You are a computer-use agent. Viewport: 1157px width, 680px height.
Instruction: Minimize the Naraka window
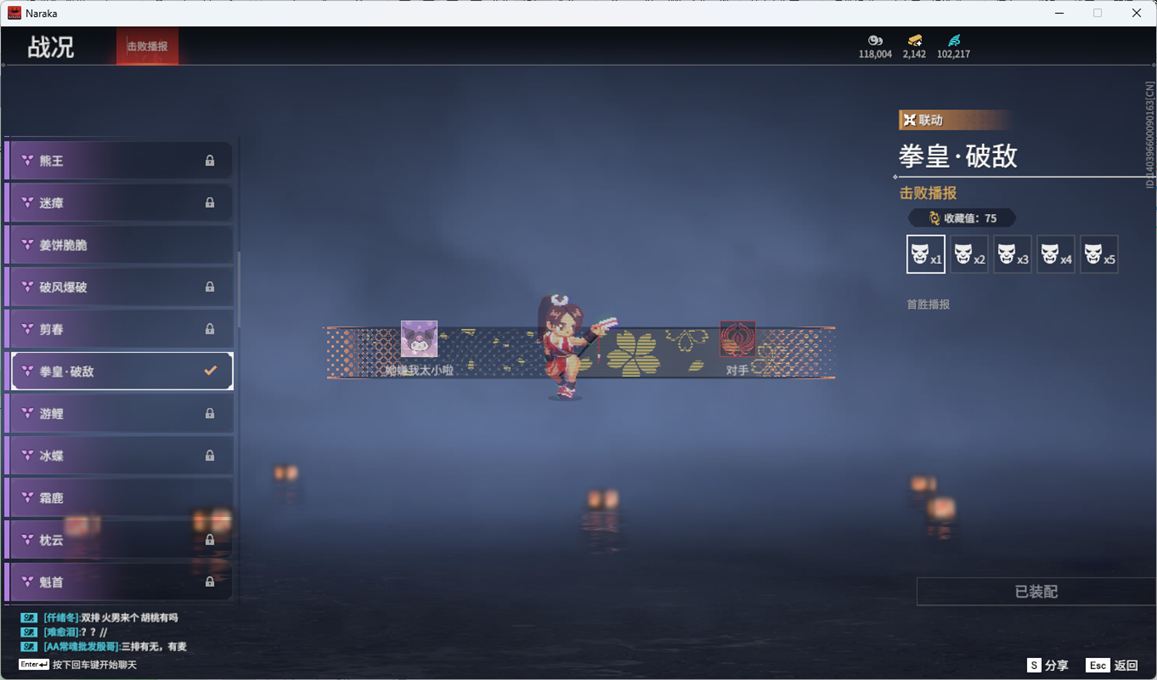(x=1060, y=13)
